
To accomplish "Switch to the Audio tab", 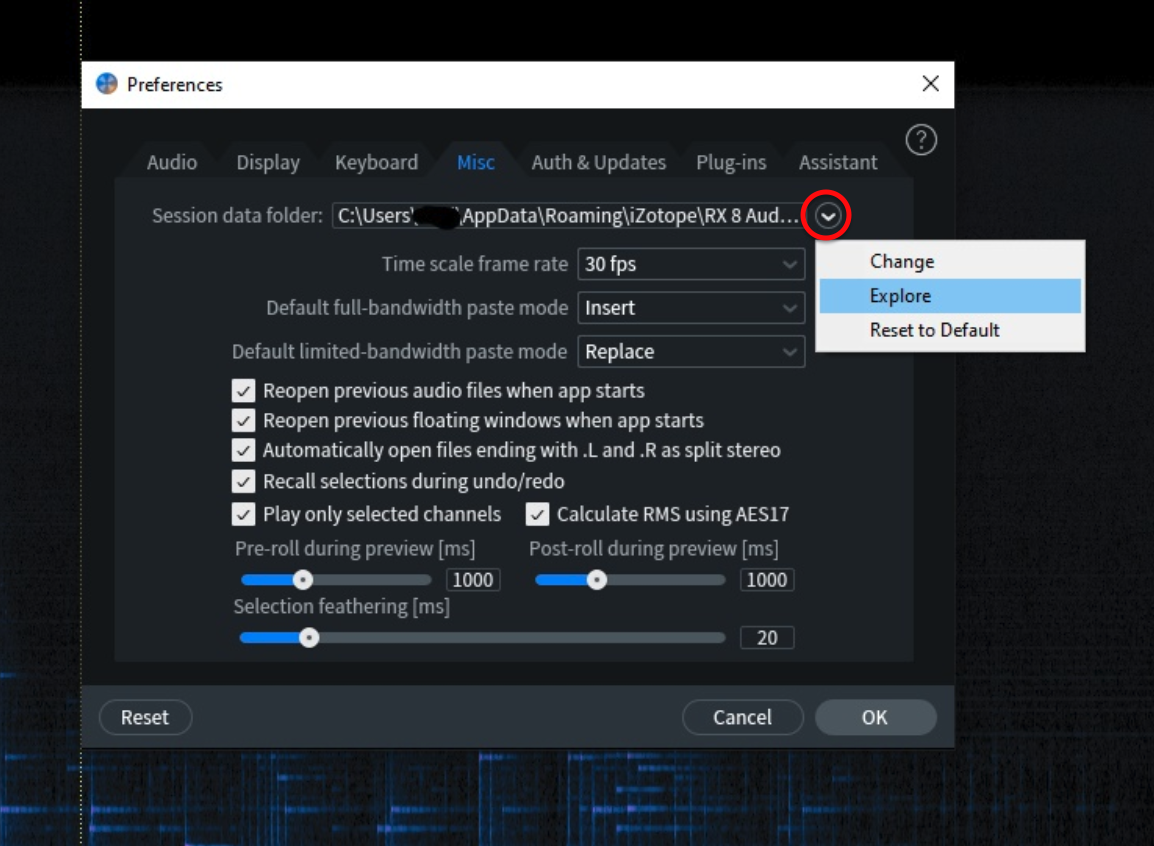I will [x=172, y=163].
